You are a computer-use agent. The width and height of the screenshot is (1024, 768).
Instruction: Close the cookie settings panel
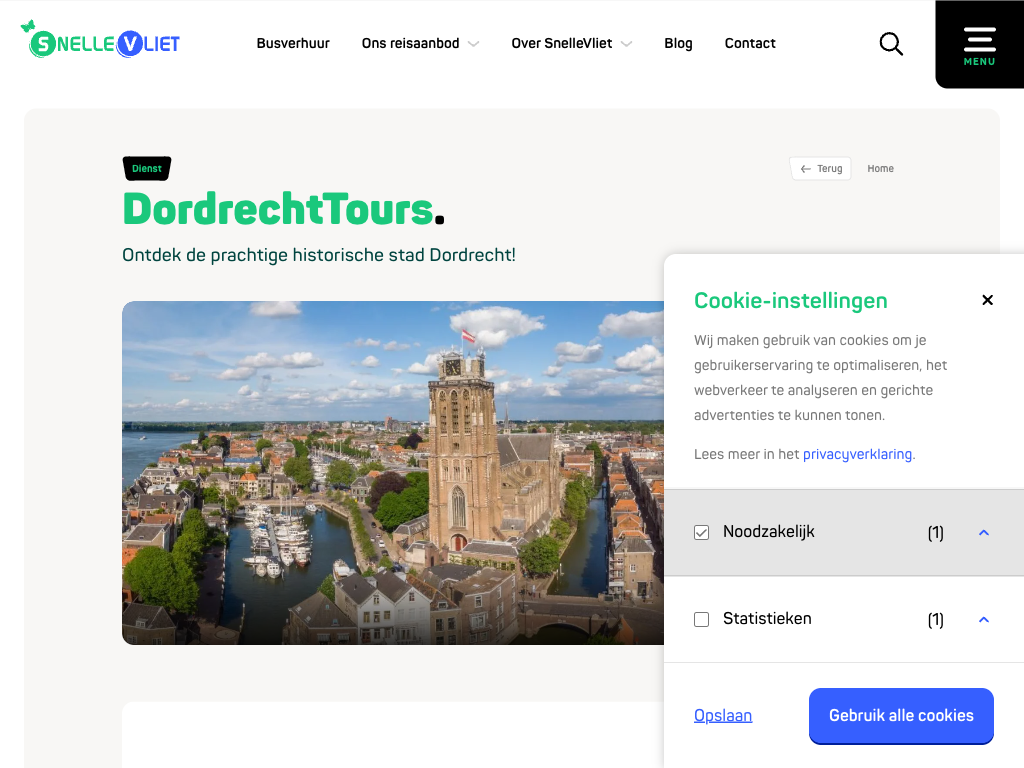[987, 300]
